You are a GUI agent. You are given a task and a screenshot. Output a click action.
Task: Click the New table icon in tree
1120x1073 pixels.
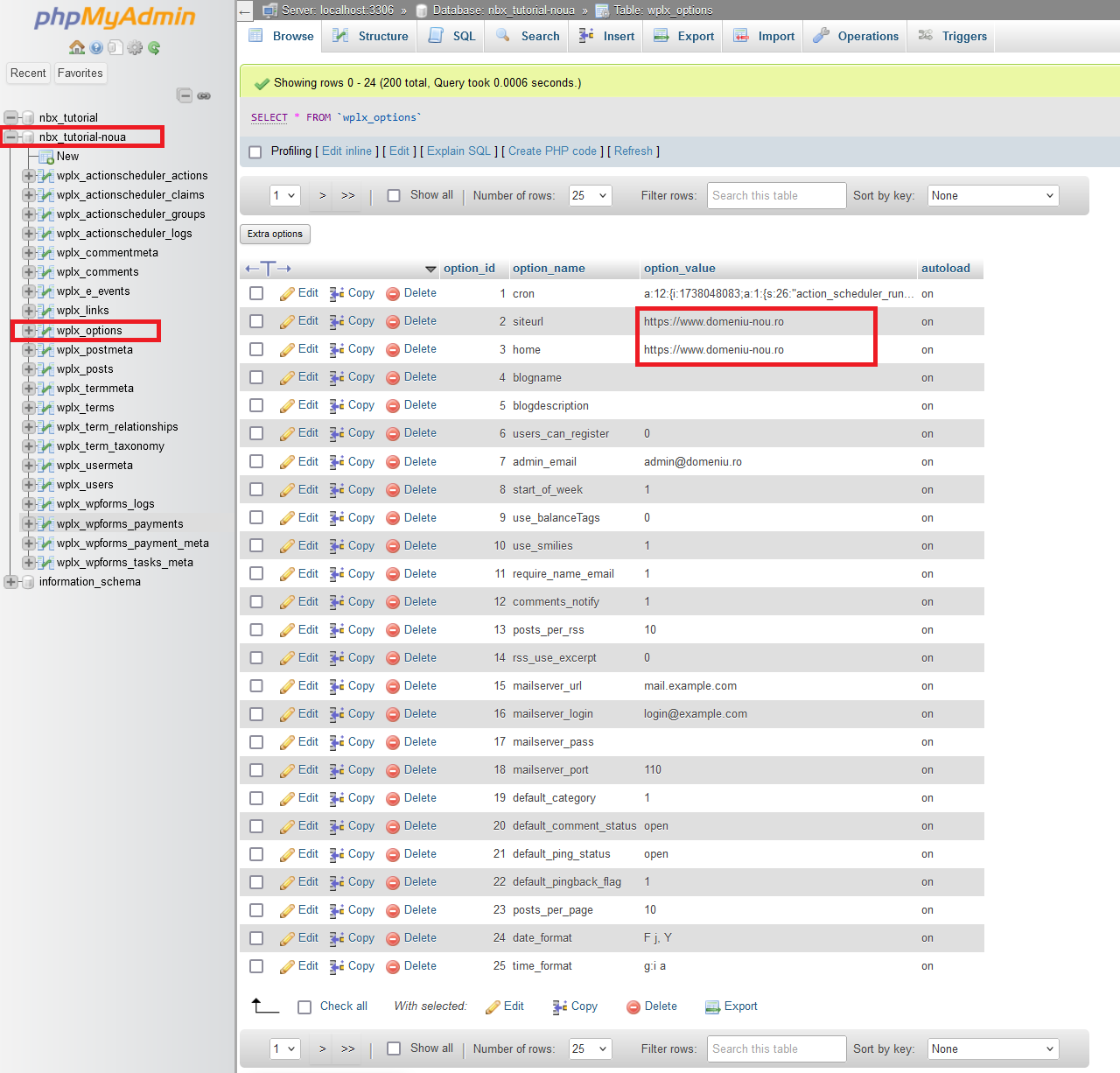tap(46, 157)
